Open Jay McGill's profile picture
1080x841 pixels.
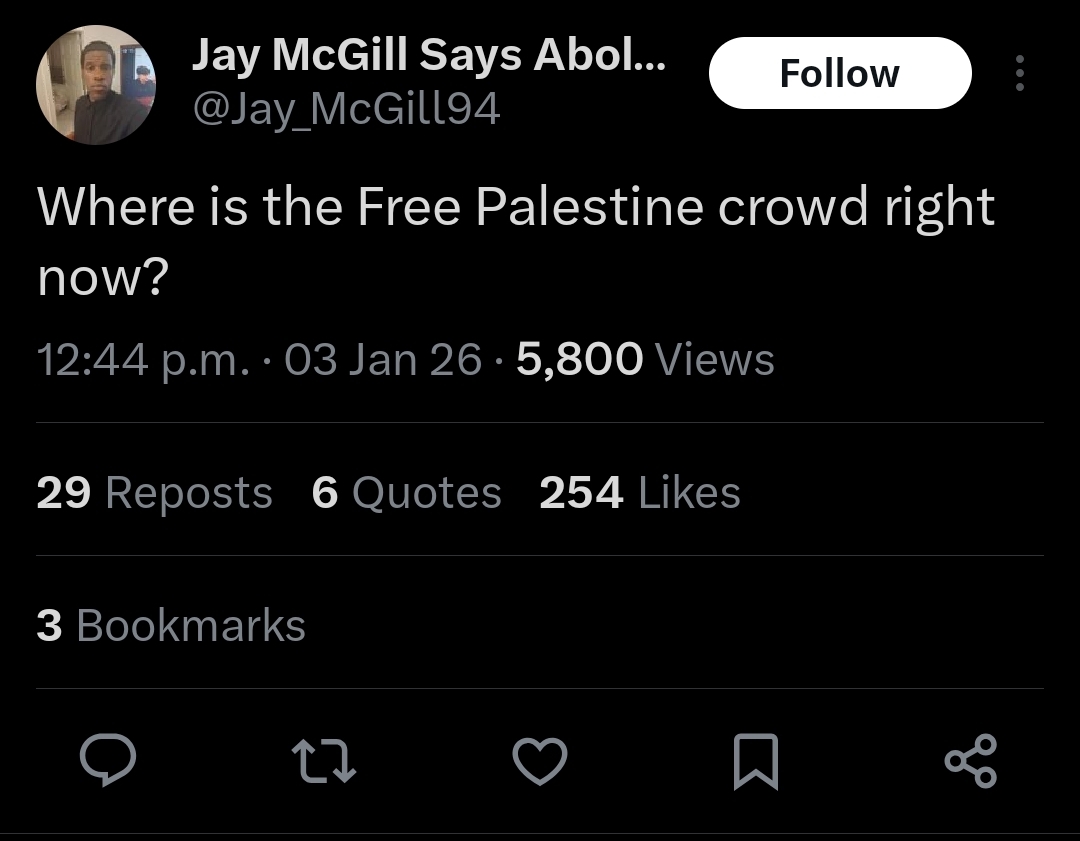click(x=96, y=85)
